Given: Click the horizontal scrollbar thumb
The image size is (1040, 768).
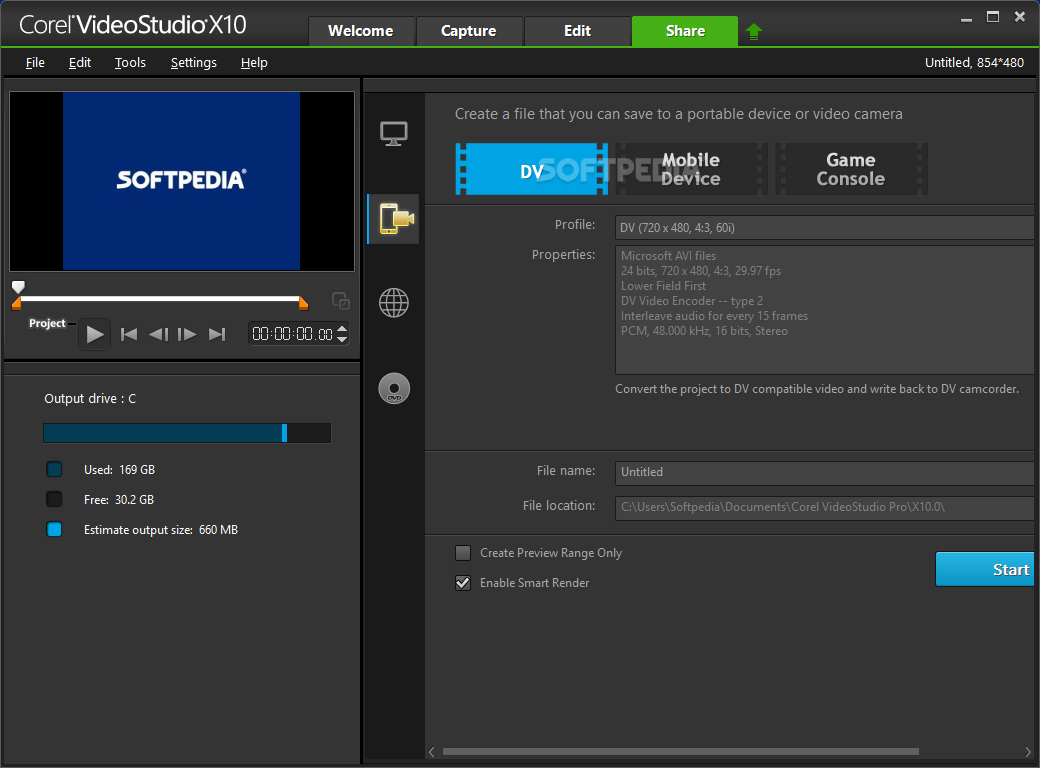Looking at the screenshot, I should pos(681,751).
